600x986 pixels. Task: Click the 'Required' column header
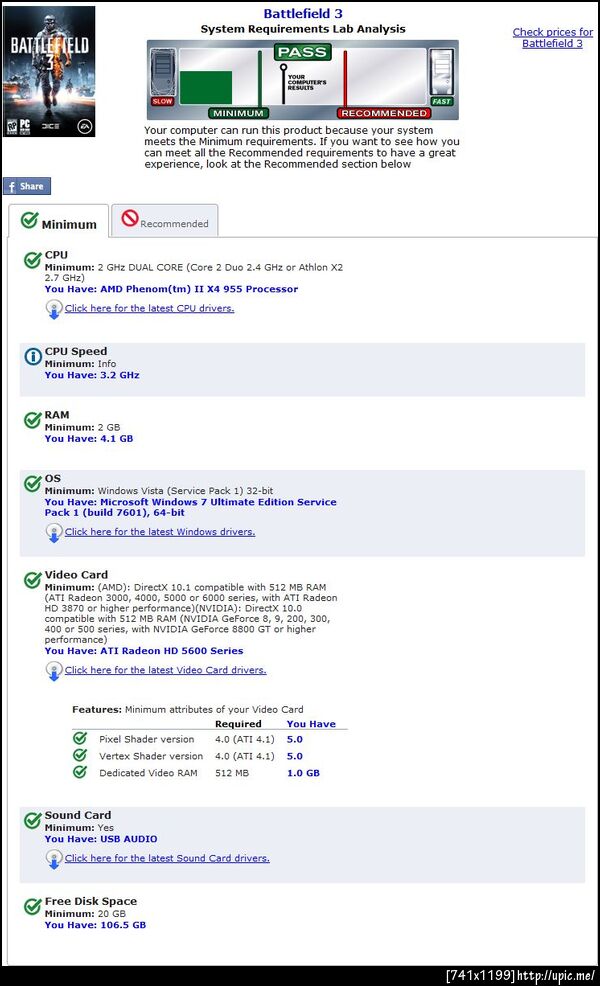point(238,724)
